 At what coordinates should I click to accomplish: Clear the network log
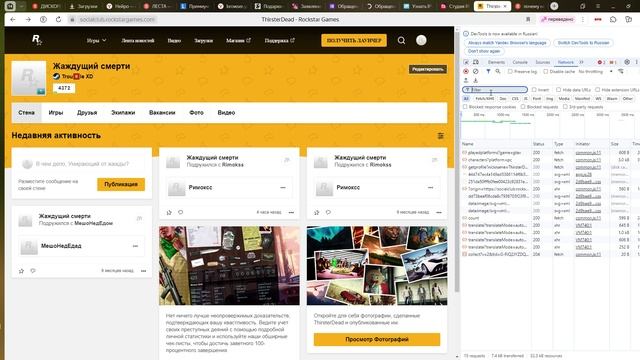click(476, 71)
